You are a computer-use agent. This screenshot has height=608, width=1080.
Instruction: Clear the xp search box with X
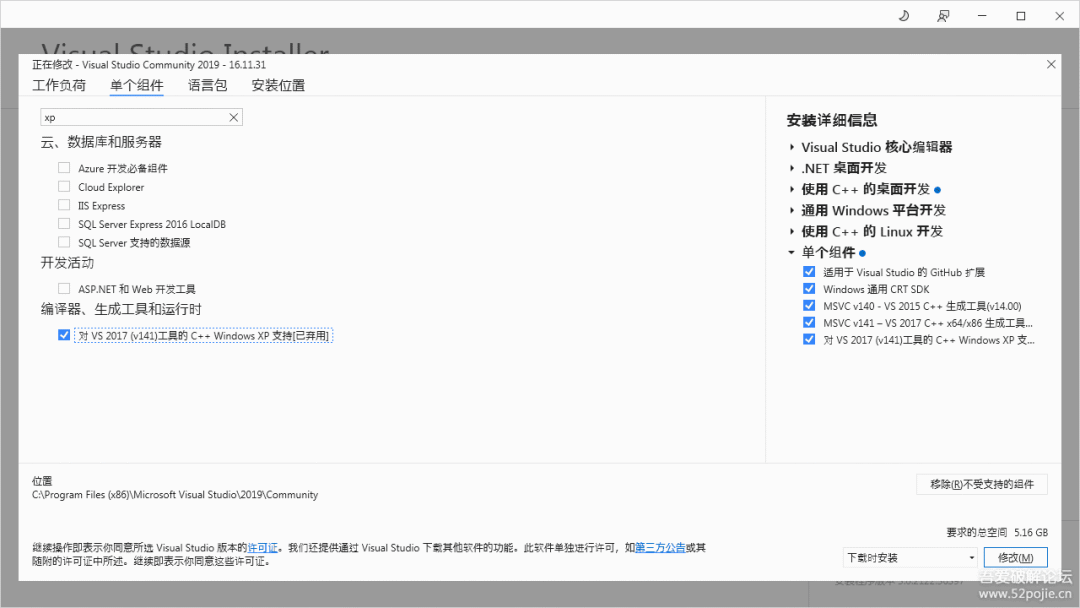tap(233, 118)
